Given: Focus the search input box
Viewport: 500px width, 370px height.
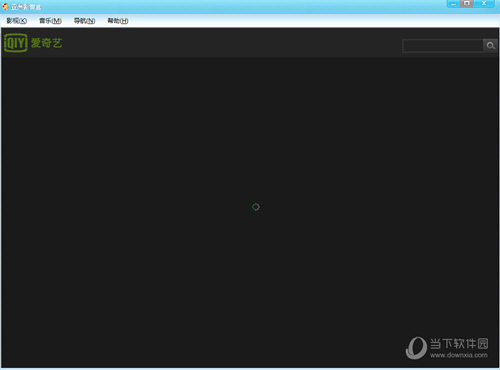Looking at the screenshot, I should coord(443,45).
